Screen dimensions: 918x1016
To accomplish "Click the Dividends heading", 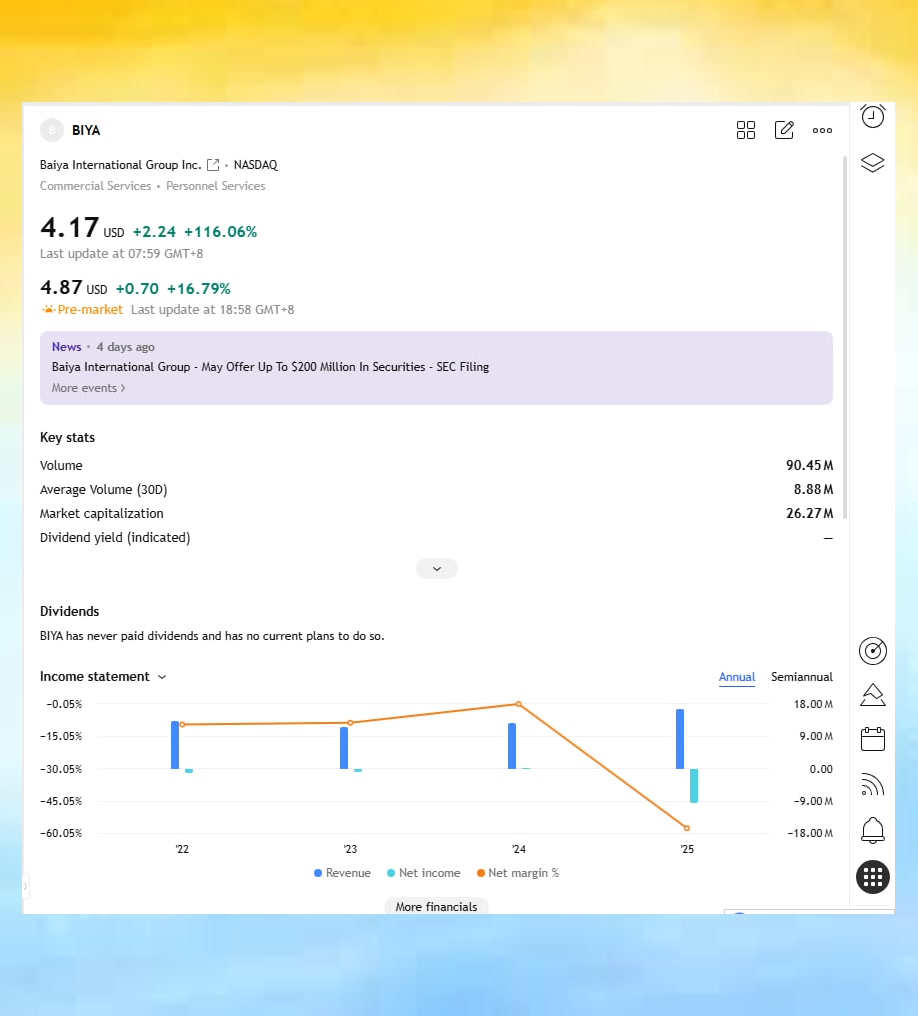I will (69, 612).
